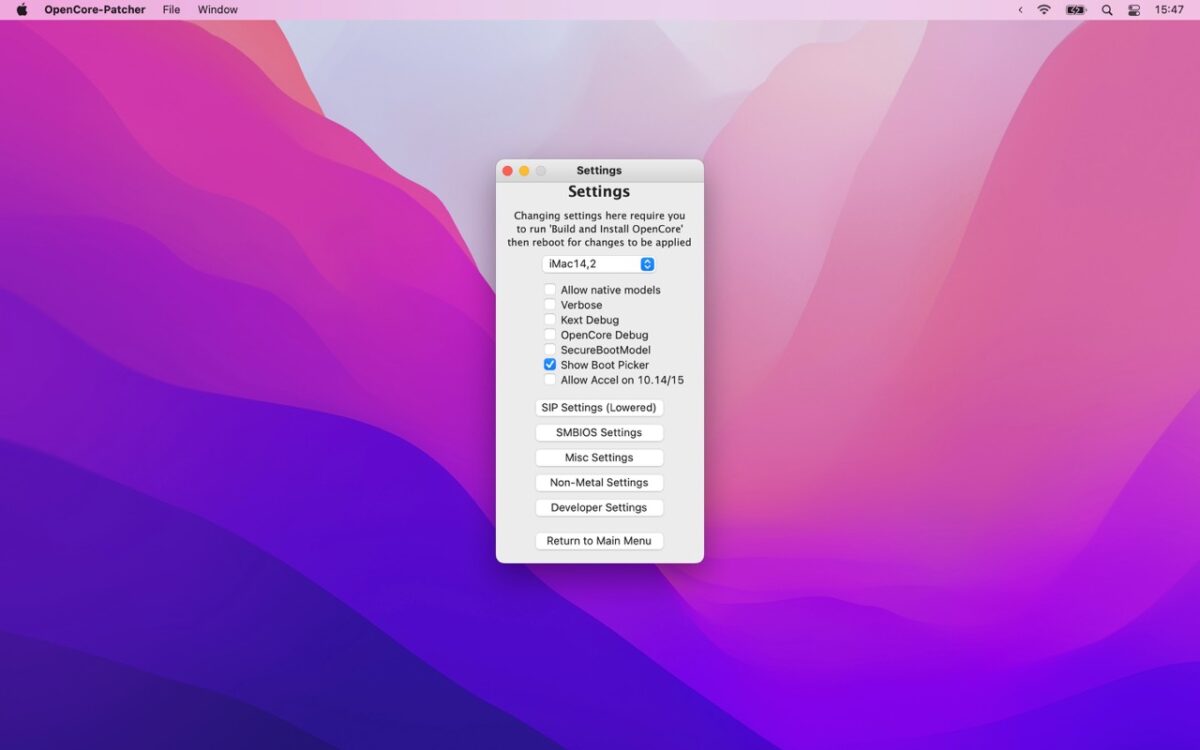Open the OpenCore-Patcher menu

pyautogui.click(x=95, y=9)
